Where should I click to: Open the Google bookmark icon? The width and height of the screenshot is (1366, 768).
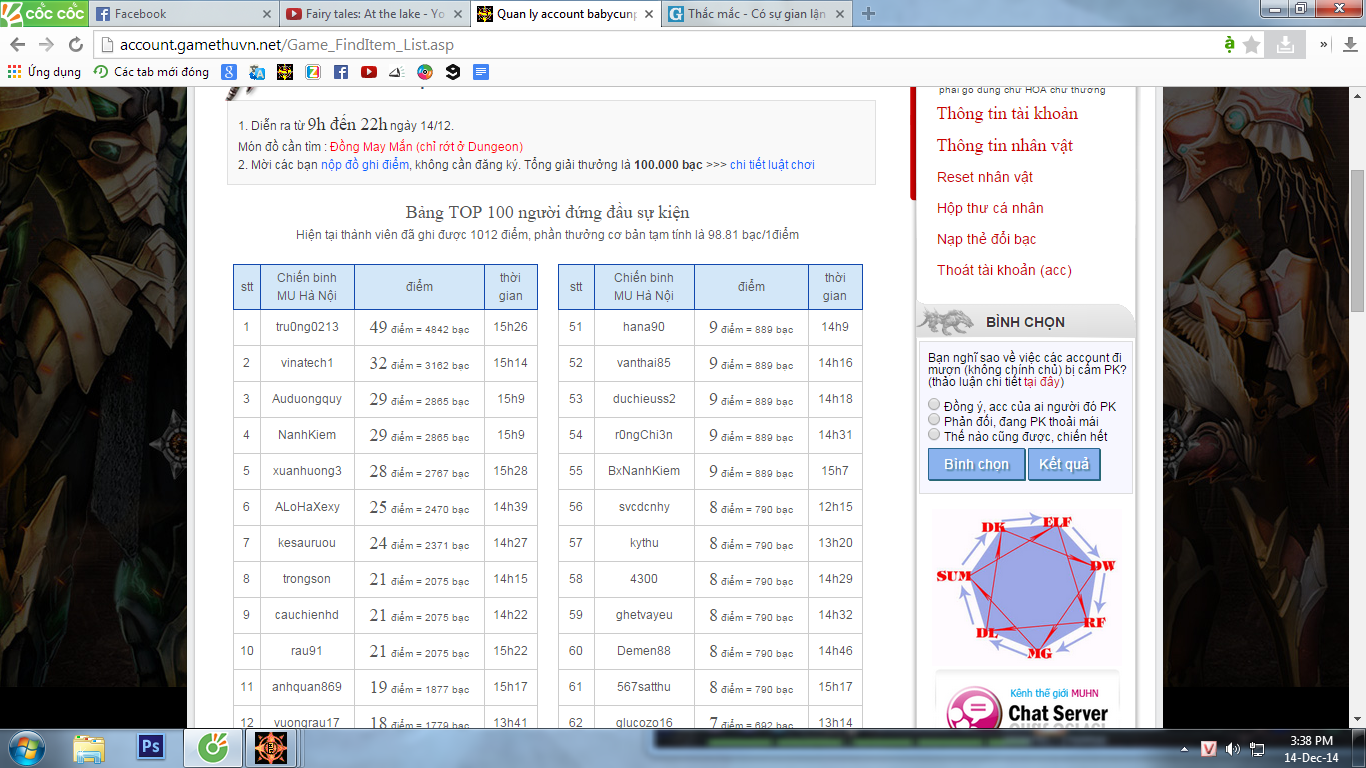229,72
